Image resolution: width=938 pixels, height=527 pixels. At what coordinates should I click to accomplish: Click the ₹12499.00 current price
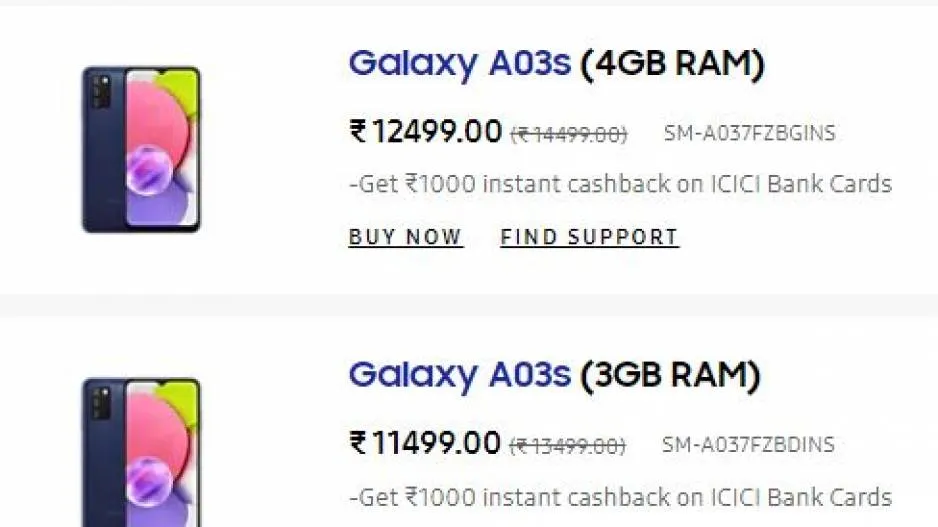(425, 131)
